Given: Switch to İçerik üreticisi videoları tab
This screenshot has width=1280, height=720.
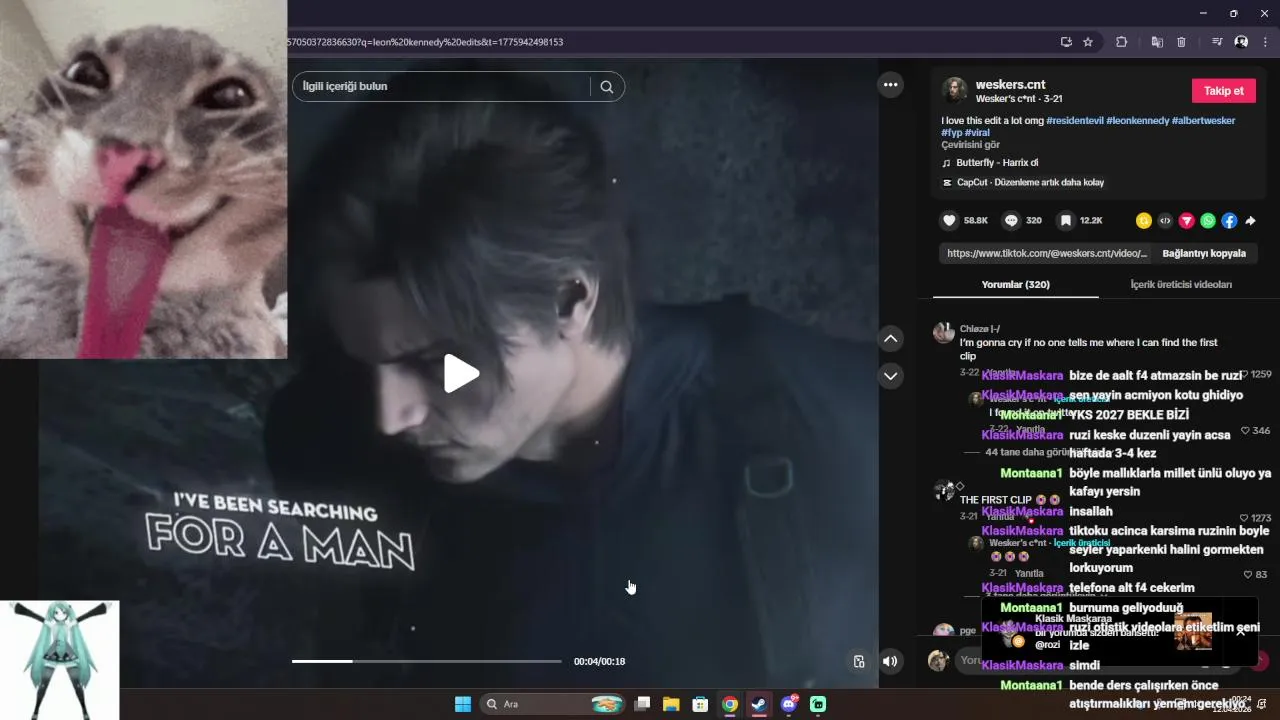Looking at the screenshot, I should click(x=1181, y=284).
